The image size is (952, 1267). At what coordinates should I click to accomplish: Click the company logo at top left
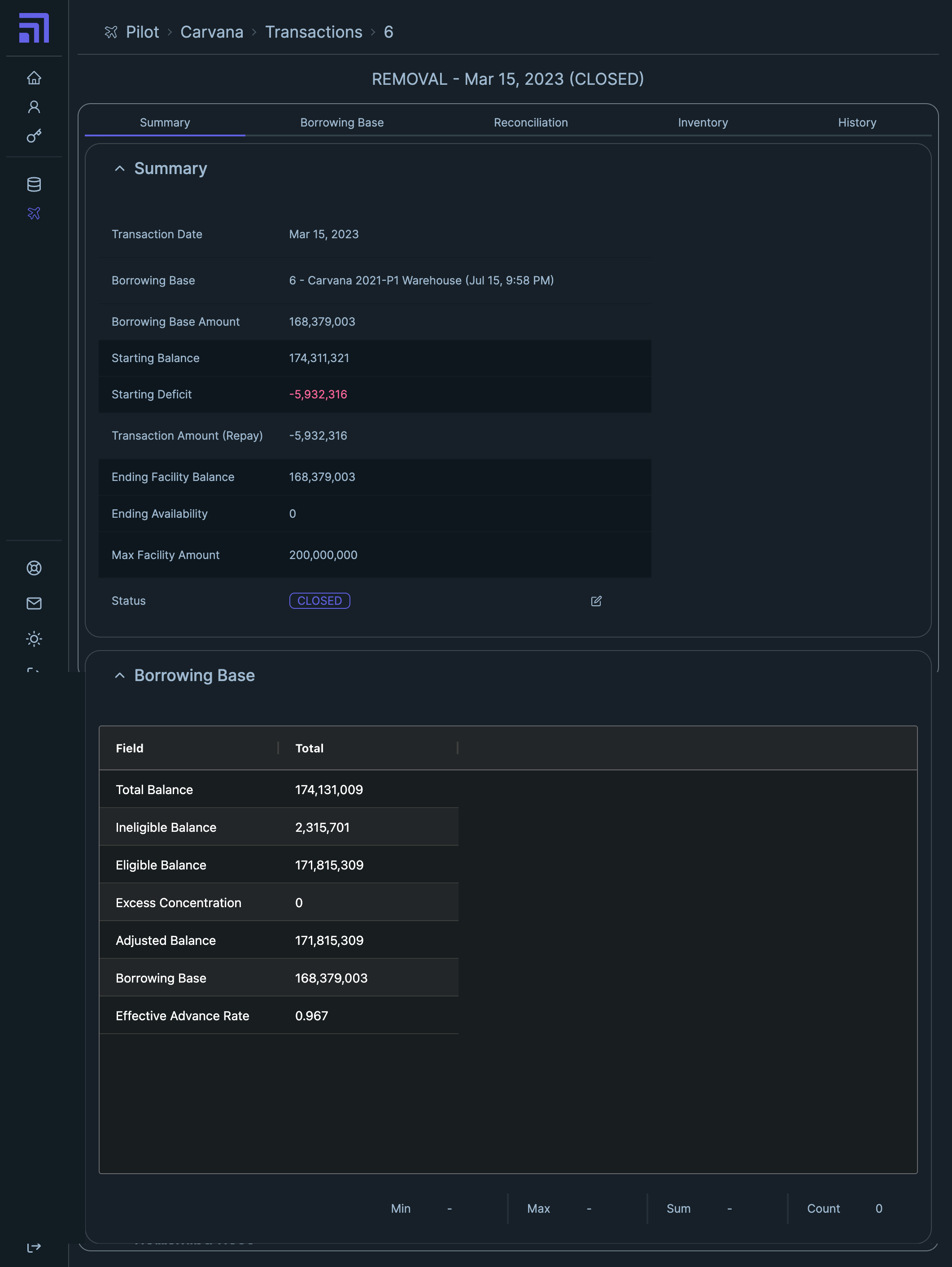pyautogui.click(x=34, y=27)
